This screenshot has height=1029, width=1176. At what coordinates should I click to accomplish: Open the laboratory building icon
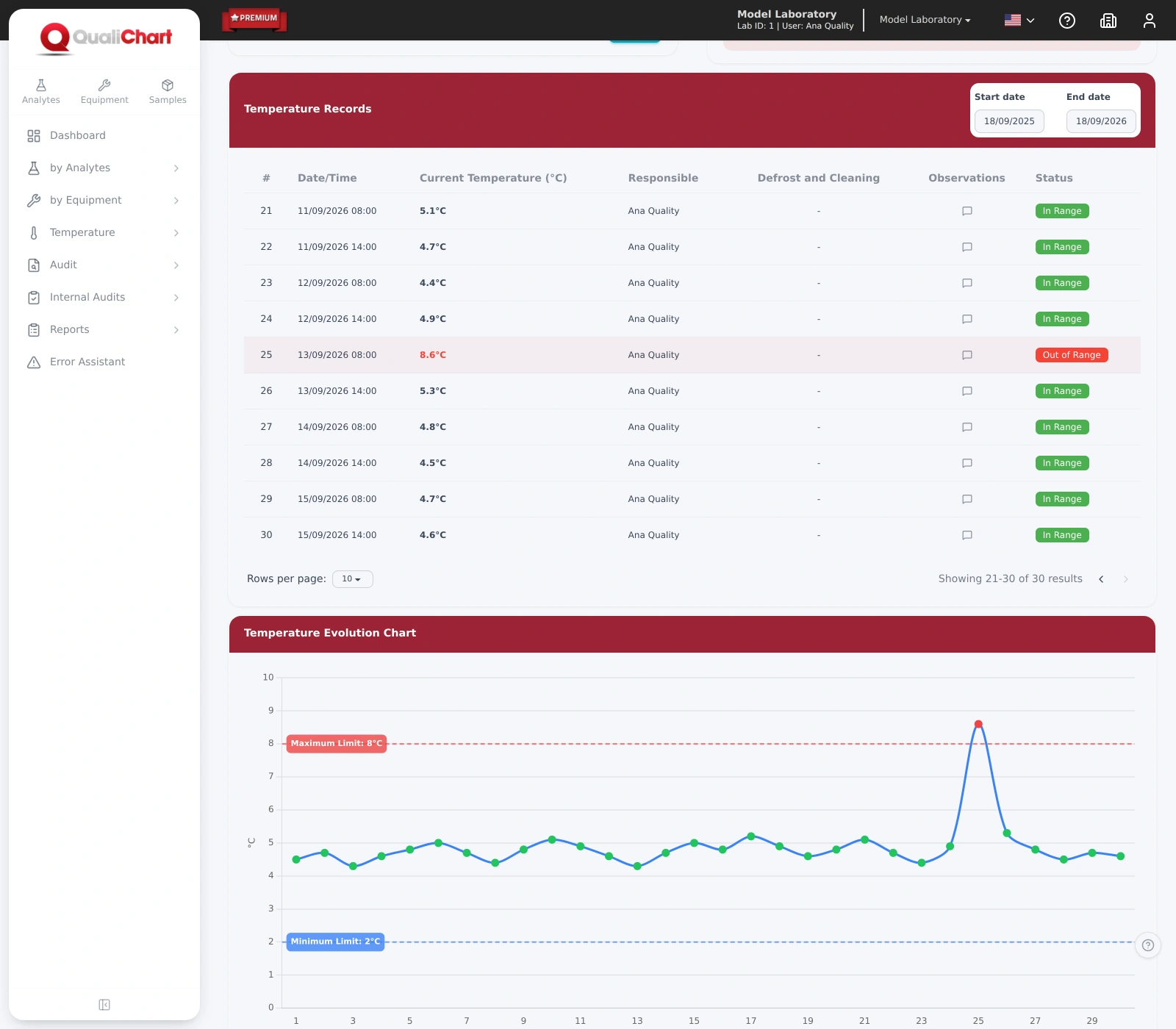pyautogui.click(x=1108, y=21)
